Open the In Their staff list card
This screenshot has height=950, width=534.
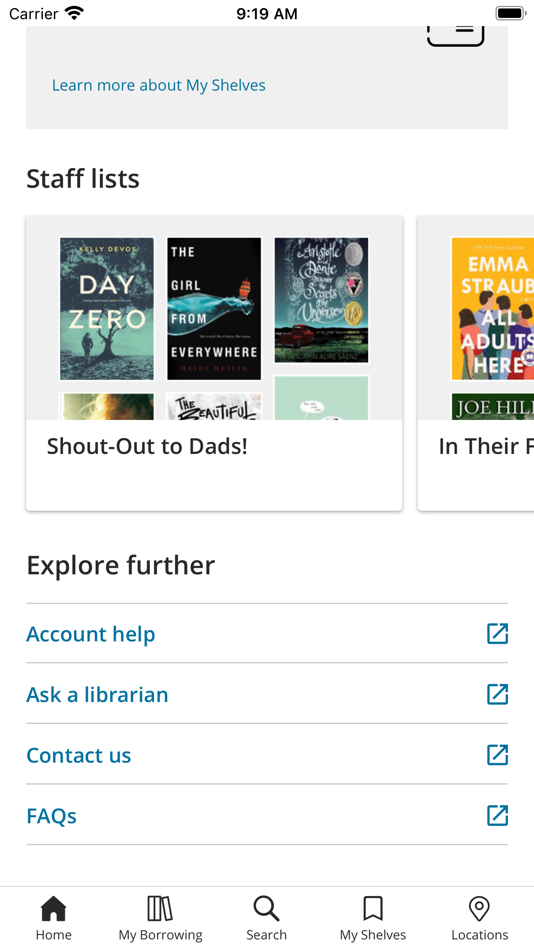click(476, 363)
